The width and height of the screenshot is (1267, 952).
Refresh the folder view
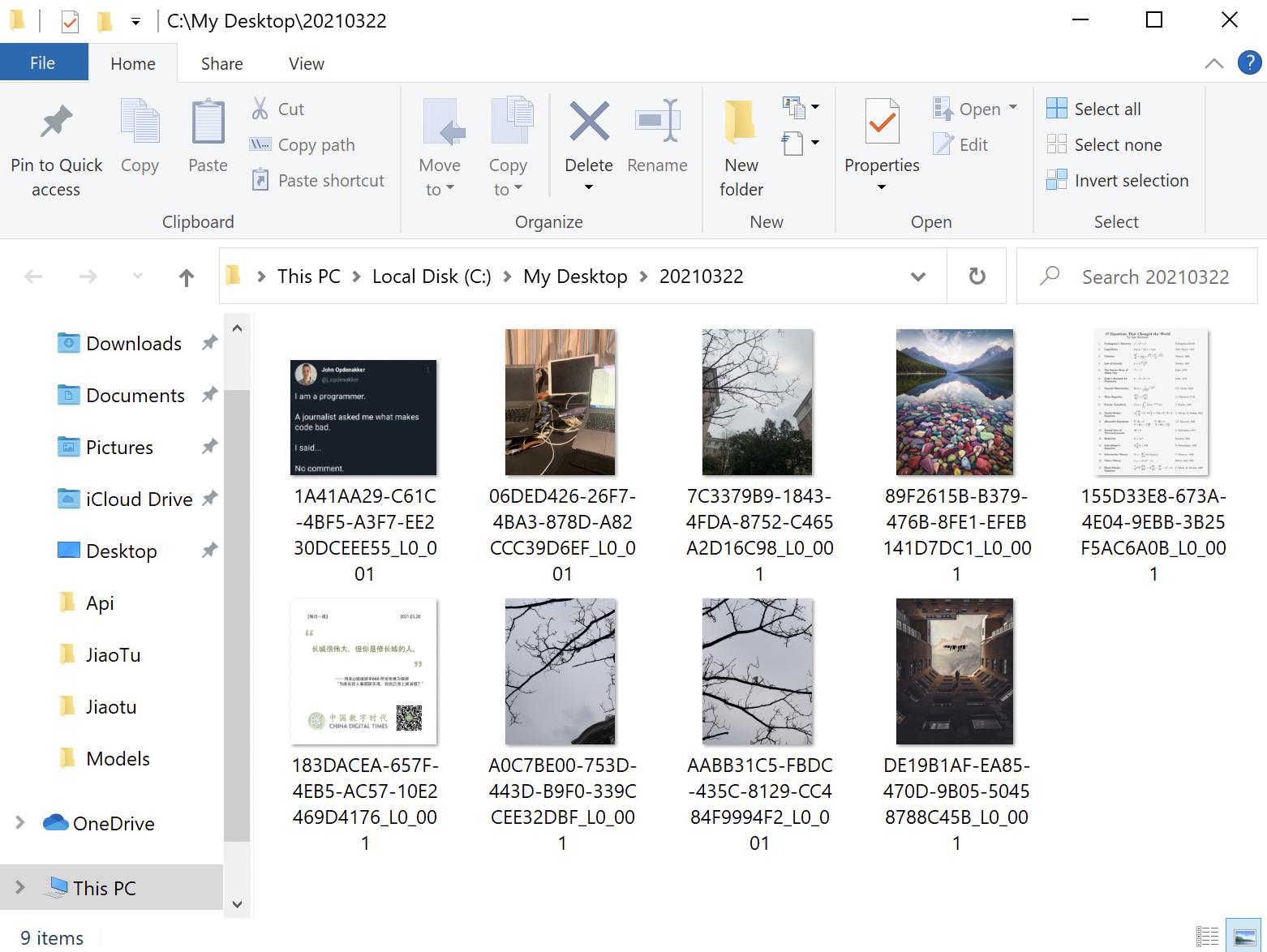click(x=976, y=276)
